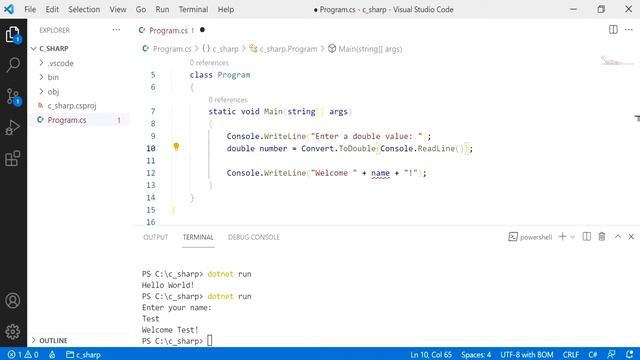Open the Run menu
This screenshot has width=640, height=360.
(x=162, y=9)
